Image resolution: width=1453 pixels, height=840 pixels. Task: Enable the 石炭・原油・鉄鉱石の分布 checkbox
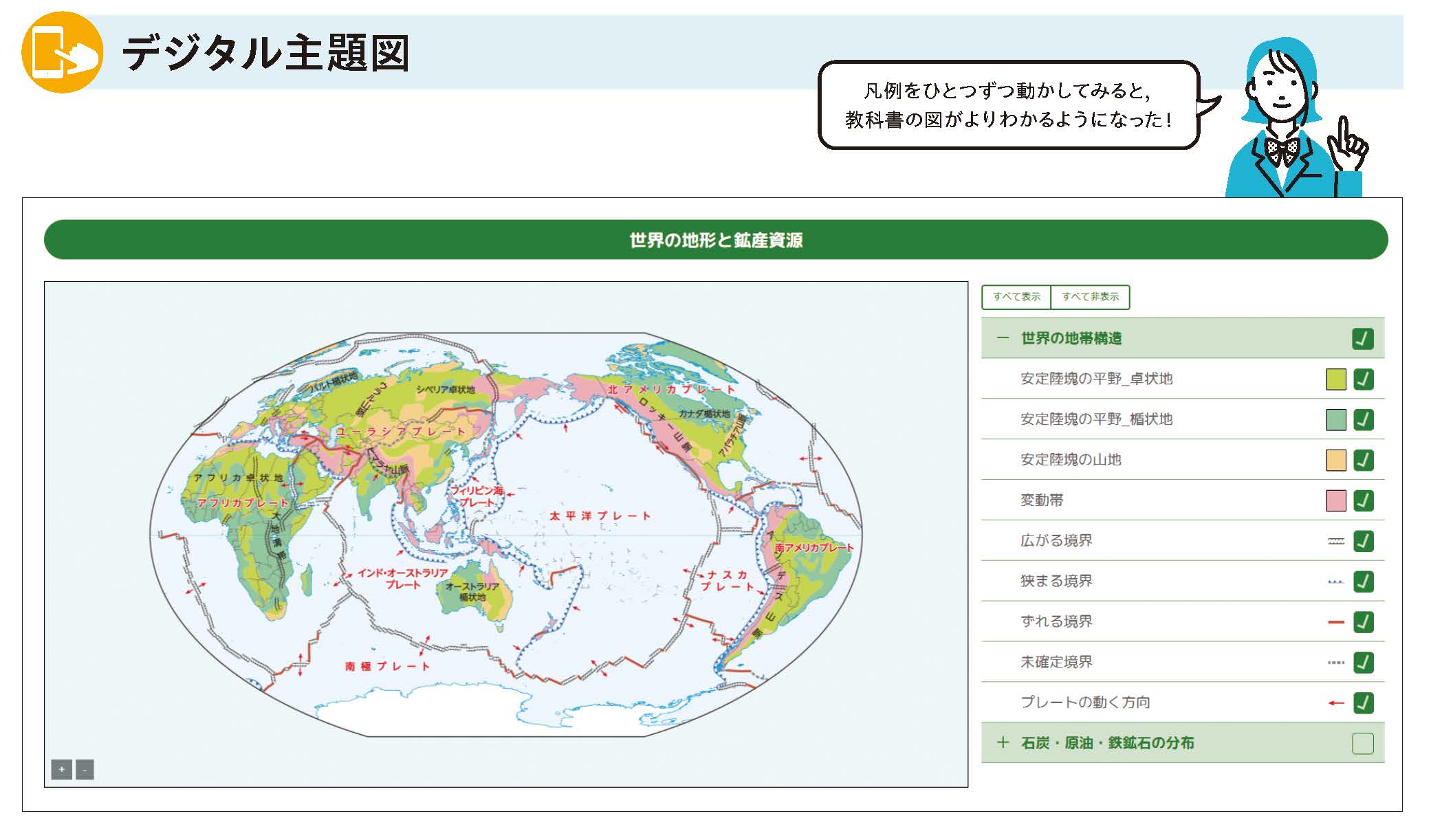(1362, 743)
